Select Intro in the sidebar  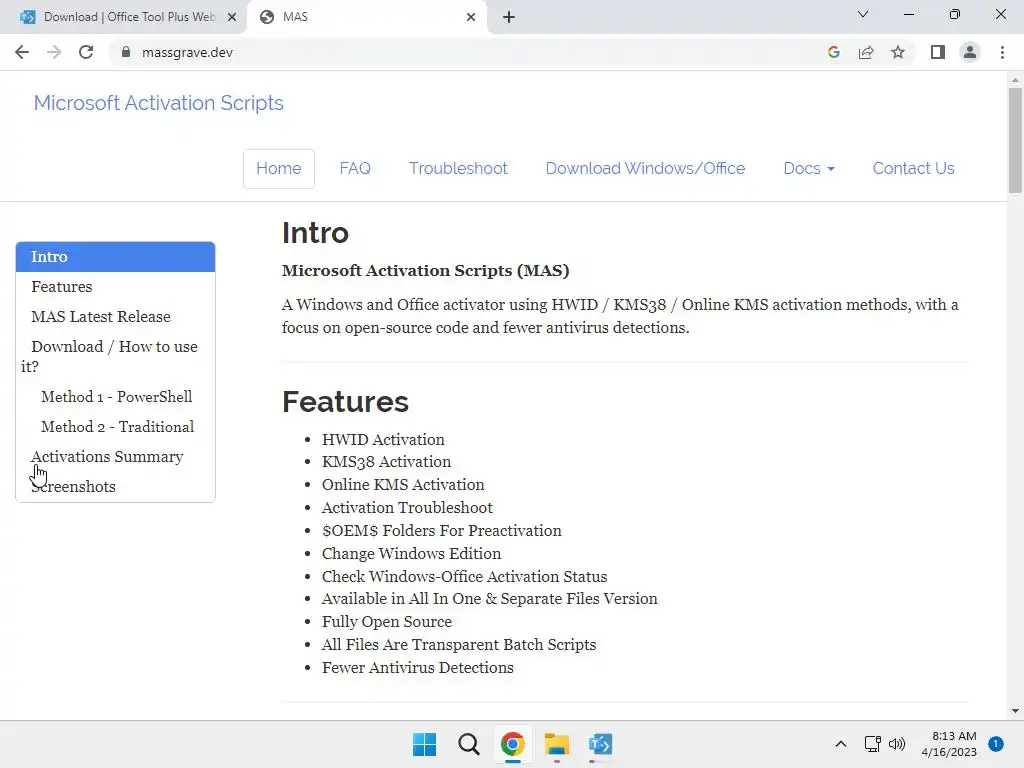116,257
